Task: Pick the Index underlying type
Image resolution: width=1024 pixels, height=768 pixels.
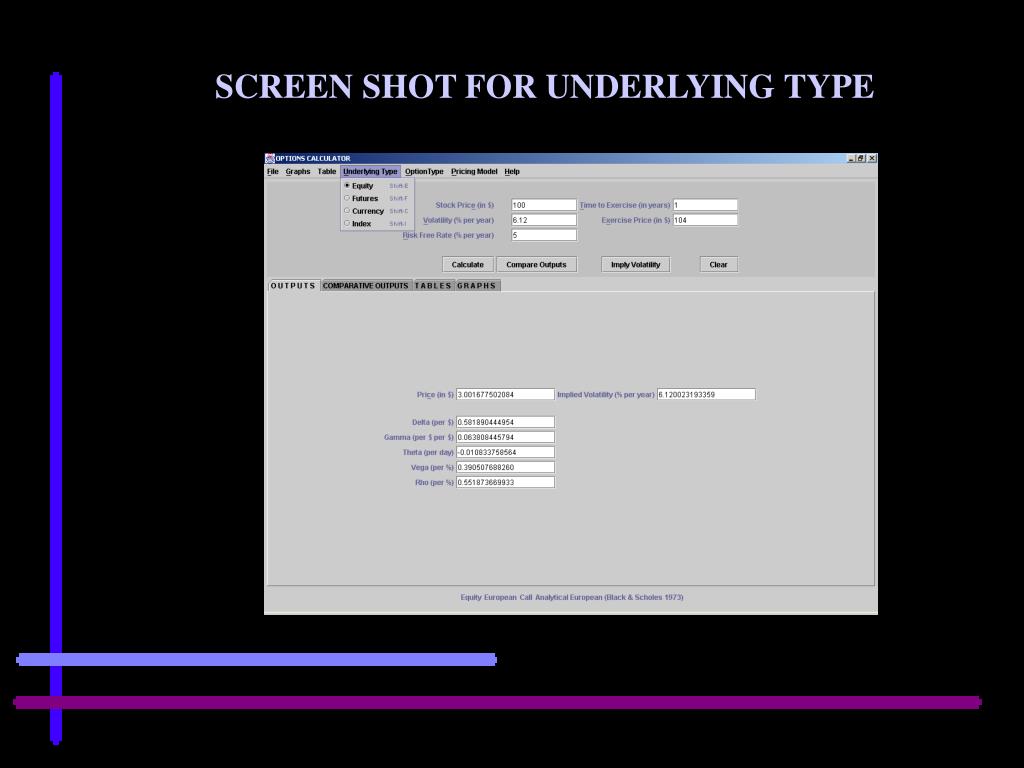Action: [361, 224]
